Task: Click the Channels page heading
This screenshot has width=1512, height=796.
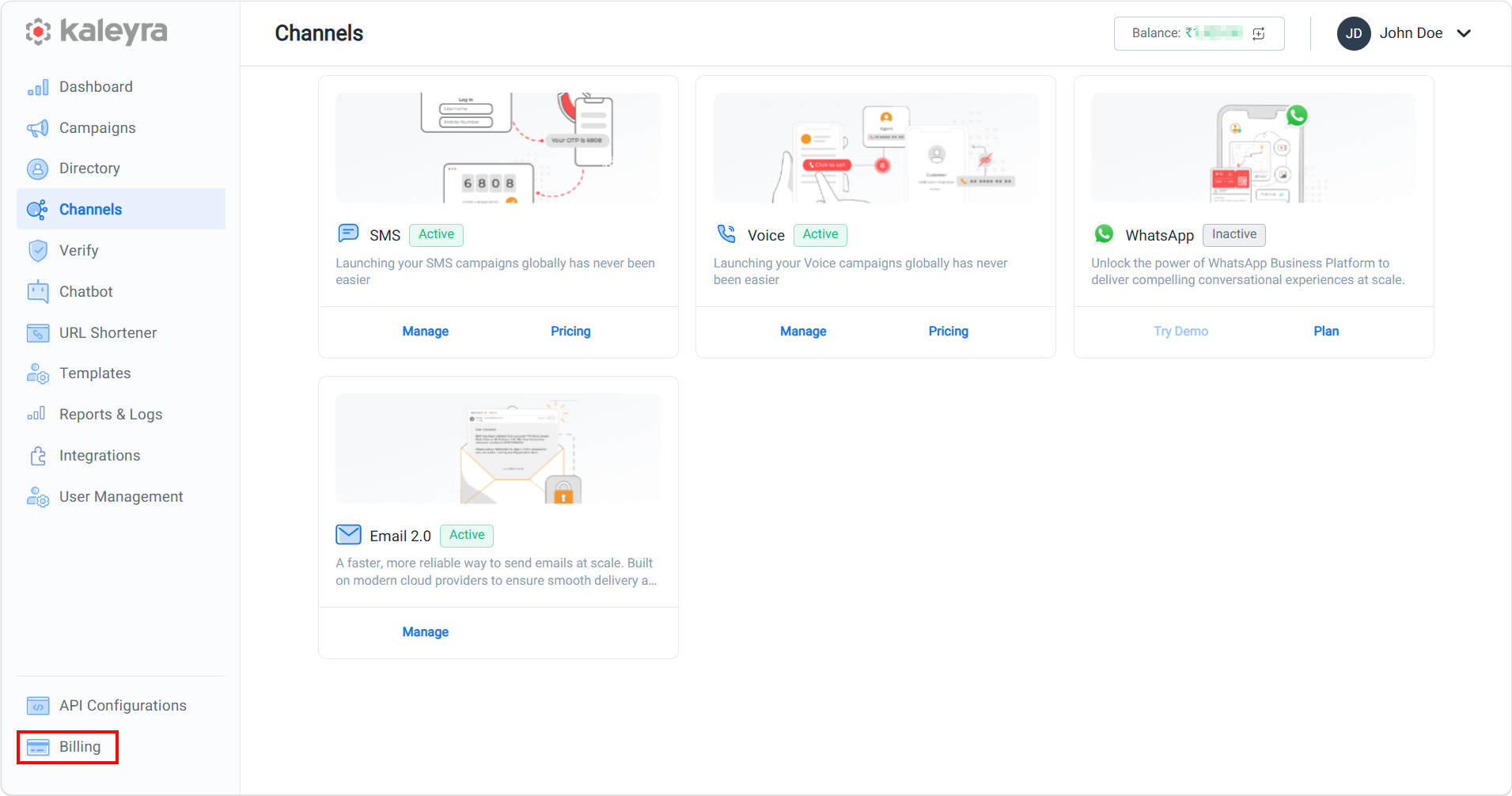Action: click(x=319, y=33)
